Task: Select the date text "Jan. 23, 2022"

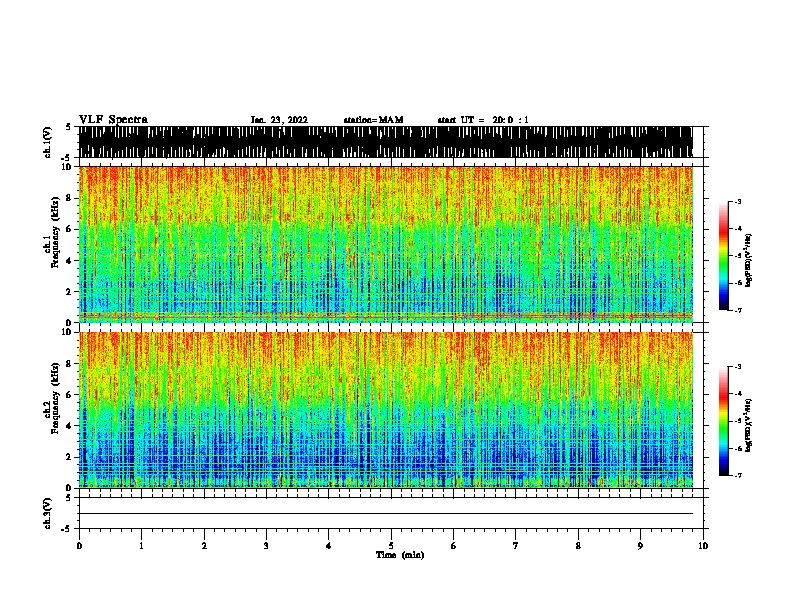Action: pyautogui.click(x=279, y=120)
